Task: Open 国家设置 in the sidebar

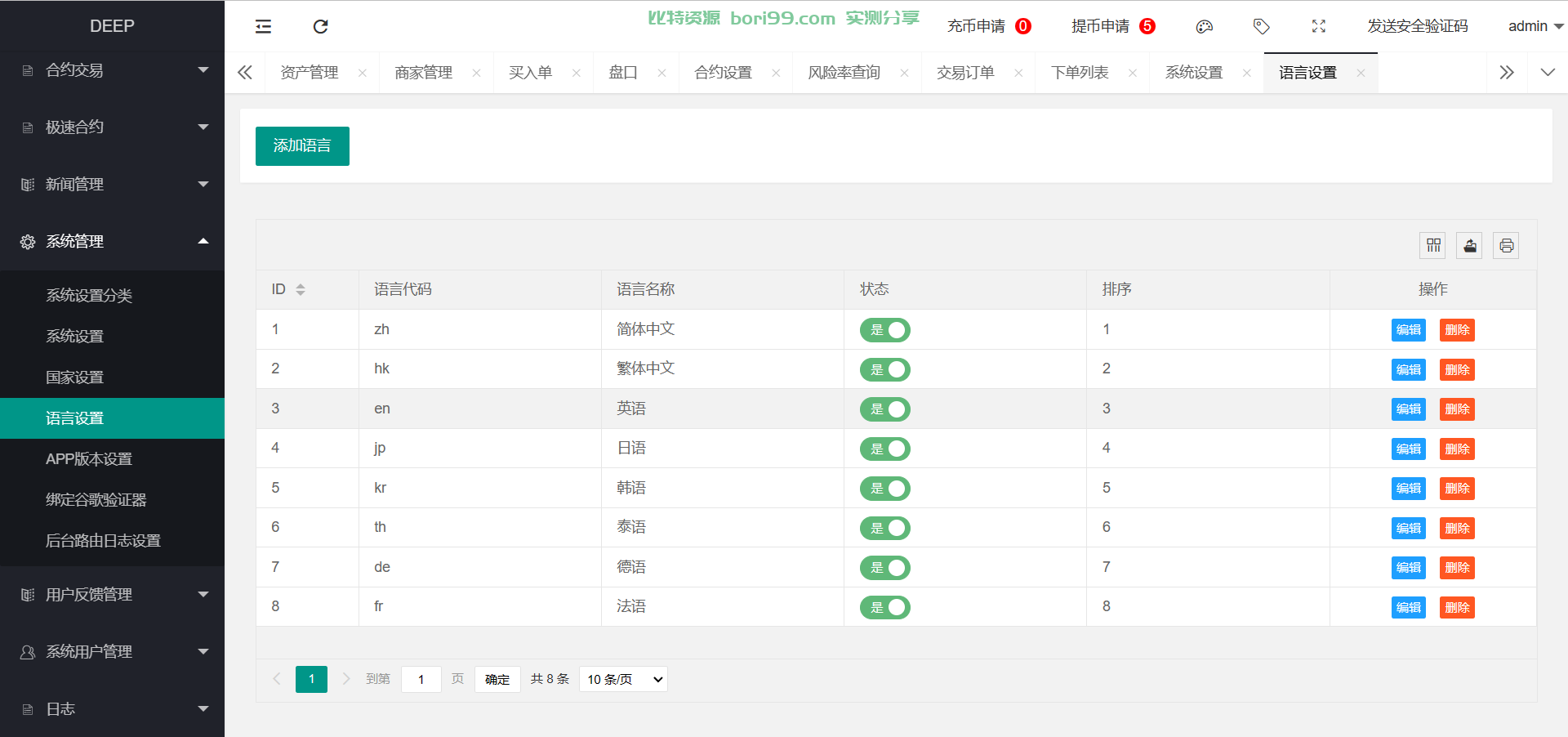Action: tap(112, 377)
